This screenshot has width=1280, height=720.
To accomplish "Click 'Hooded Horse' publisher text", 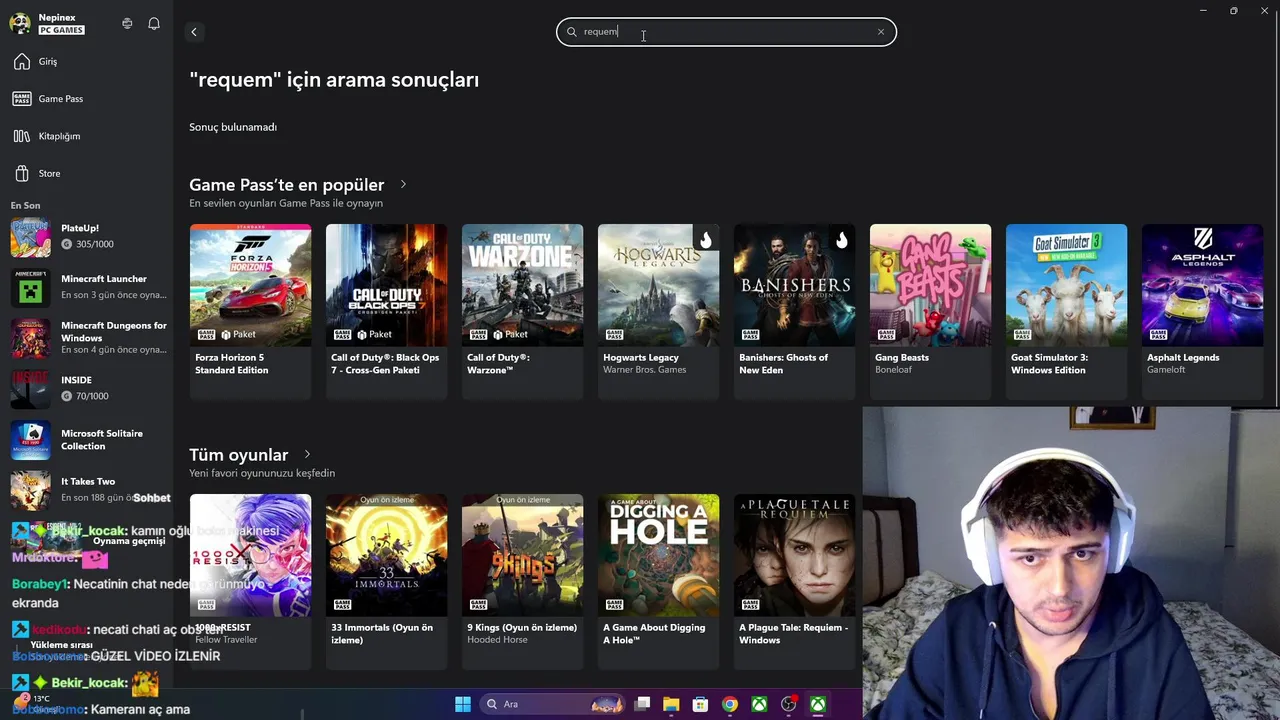I will pos(496,640).
